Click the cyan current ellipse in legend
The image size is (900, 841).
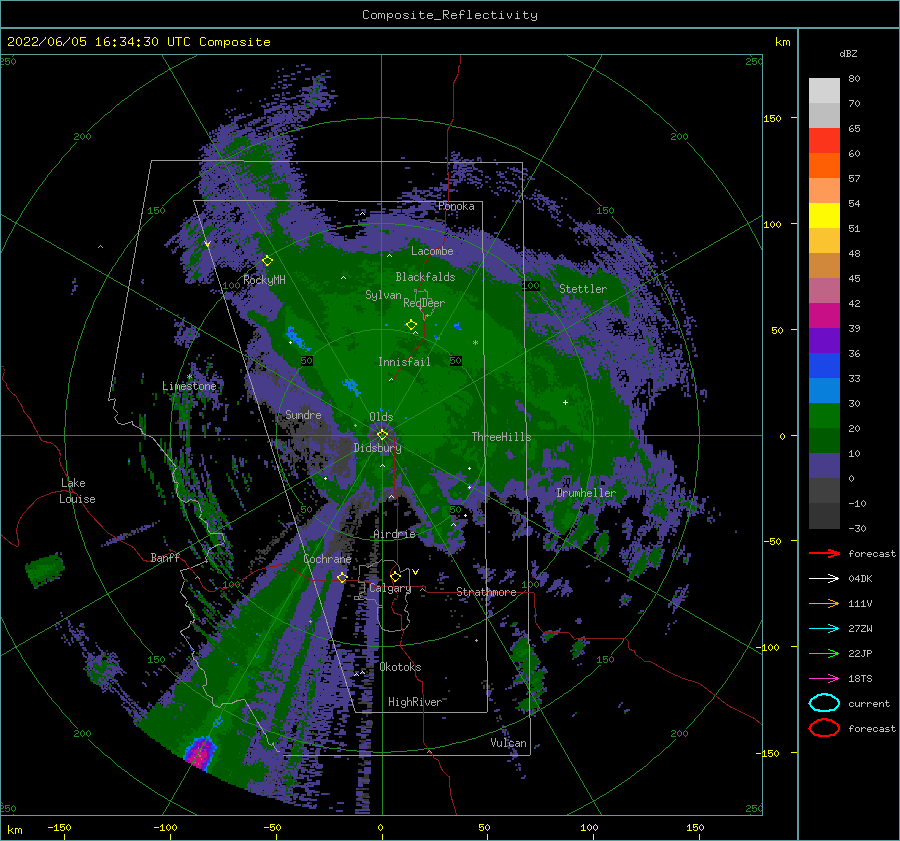click(x=824, y=703)
